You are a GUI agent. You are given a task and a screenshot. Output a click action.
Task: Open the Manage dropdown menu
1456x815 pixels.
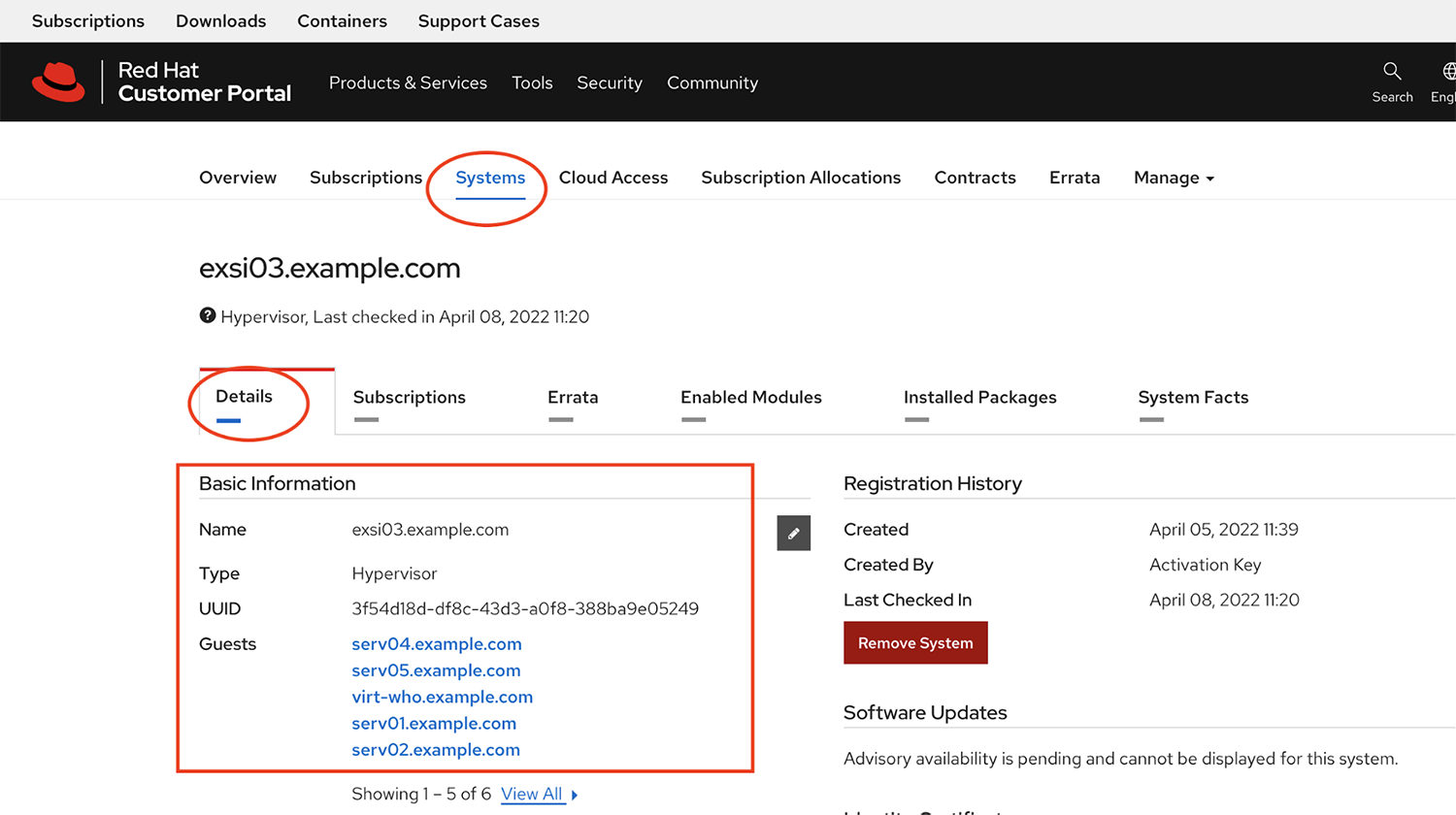1173,178
